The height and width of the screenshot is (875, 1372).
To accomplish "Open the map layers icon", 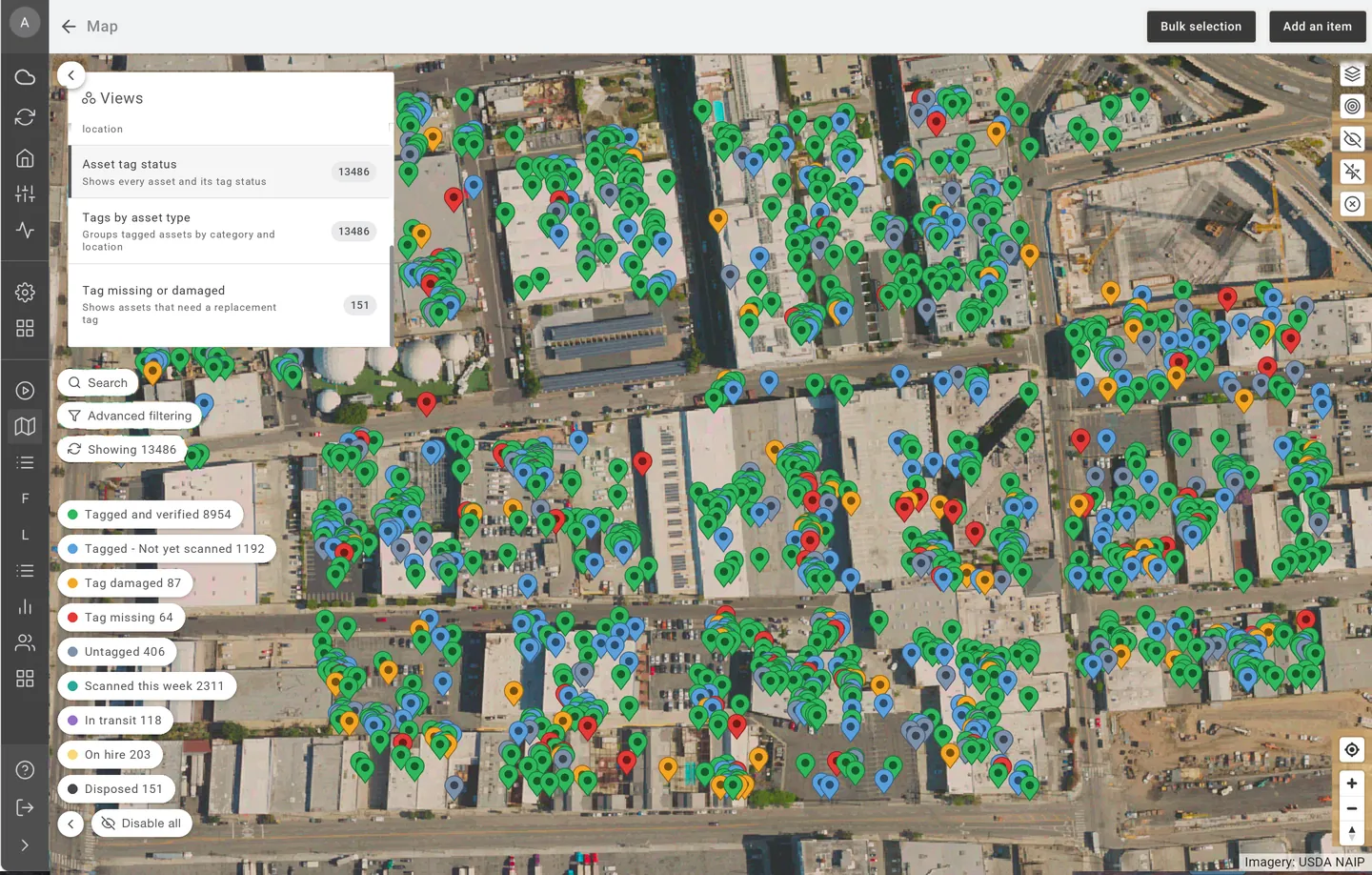I will [1352, 74].
